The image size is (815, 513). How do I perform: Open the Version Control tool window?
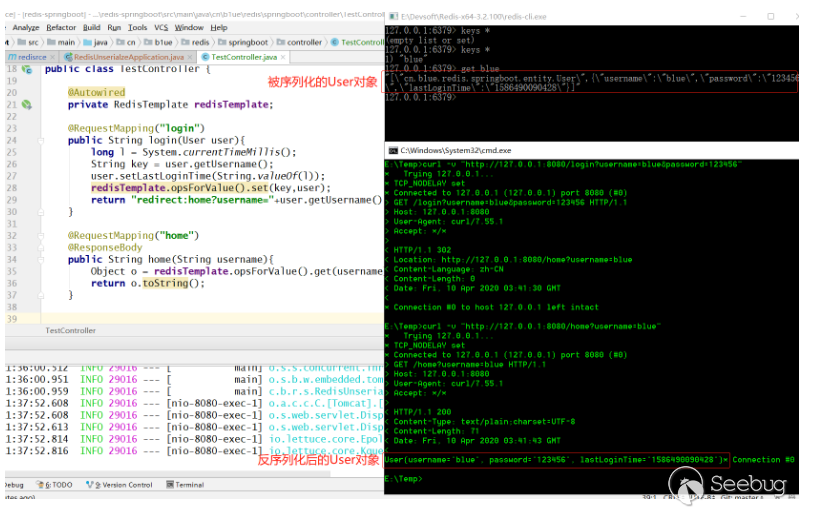coord(123,485)
